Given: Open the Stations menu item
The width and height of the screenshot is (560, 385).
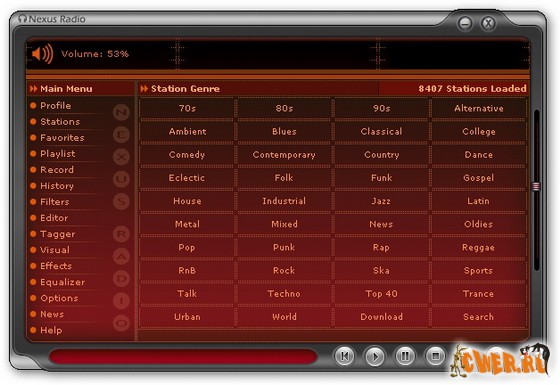Looking at the screenshot, I should pos(60,121).
